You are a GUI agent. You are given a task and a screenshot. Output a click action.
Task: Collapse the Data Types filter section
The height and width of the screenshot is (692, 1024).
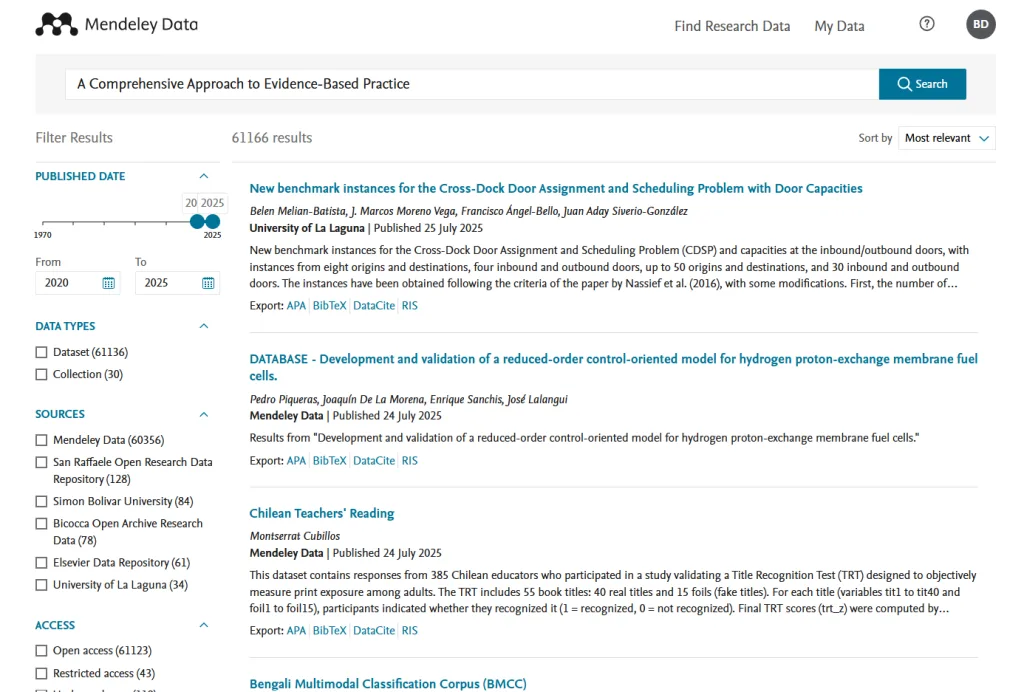pyautogui.click(x=204, y=326)
